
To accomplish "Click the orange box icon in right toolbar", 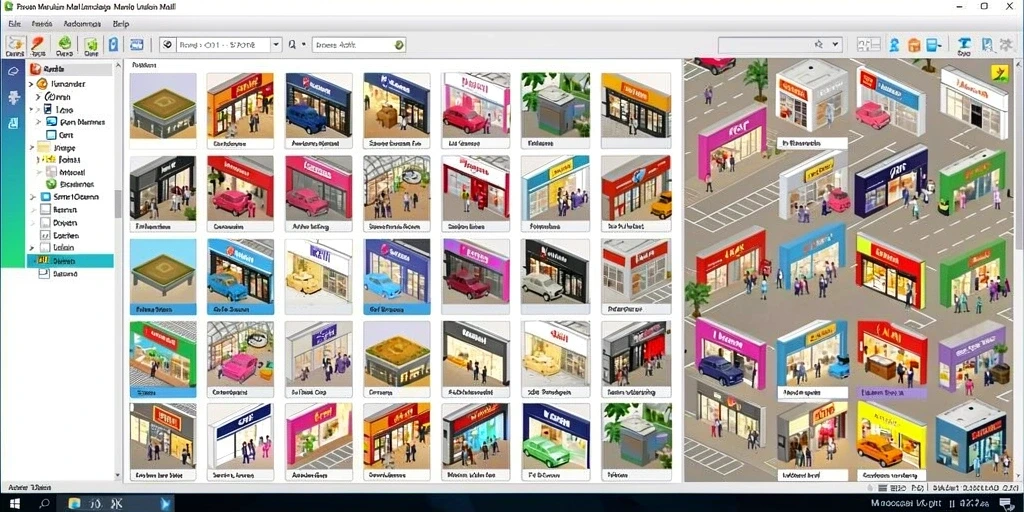I will coord(914,44).
